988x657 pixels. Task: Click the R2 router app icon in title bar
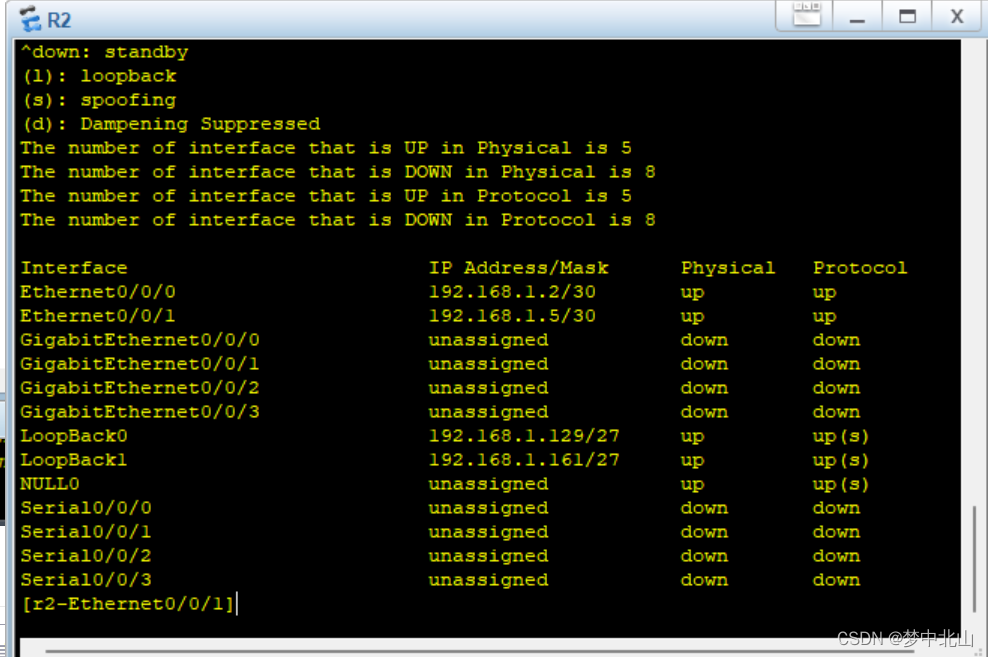(x=30, y=19)
